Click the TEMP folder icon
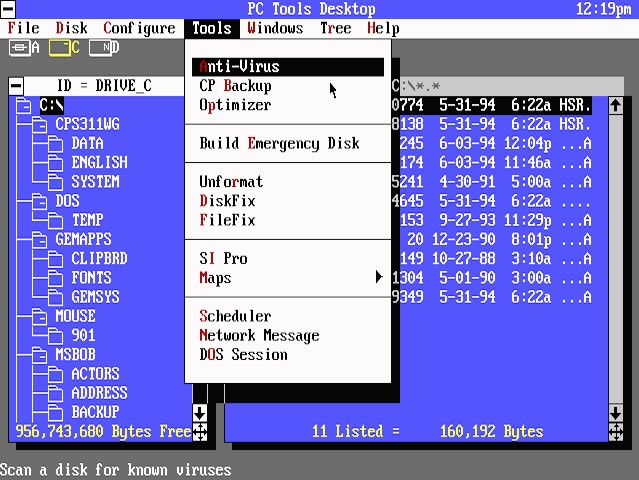The height and width of the screenshot is (480, 639). click(55, 220)
